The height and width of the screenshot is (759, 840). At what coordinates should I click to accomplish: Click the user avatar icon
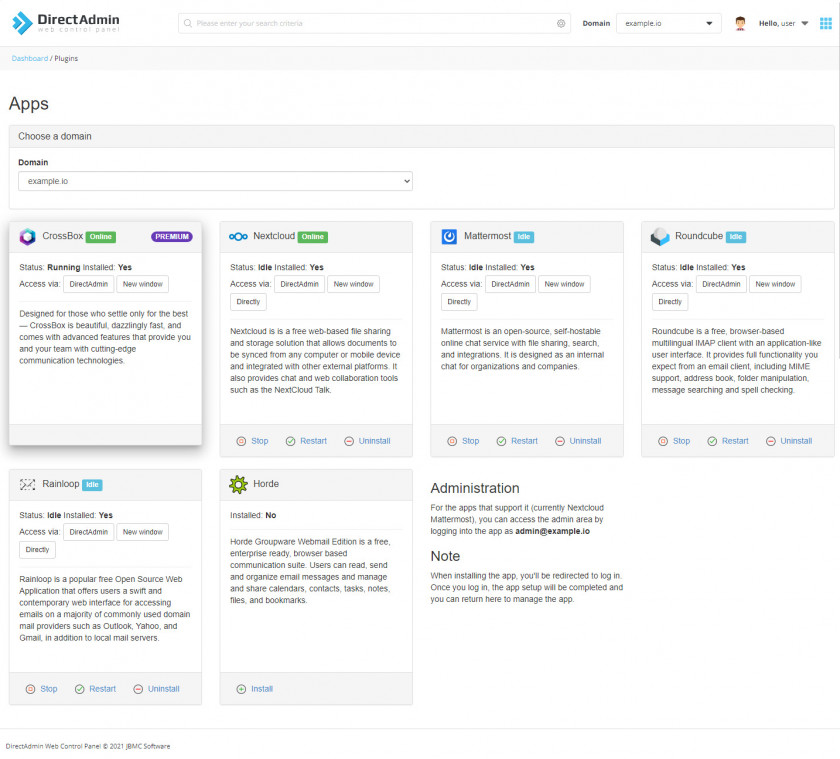pyautogui.click(x=740, y=23)
